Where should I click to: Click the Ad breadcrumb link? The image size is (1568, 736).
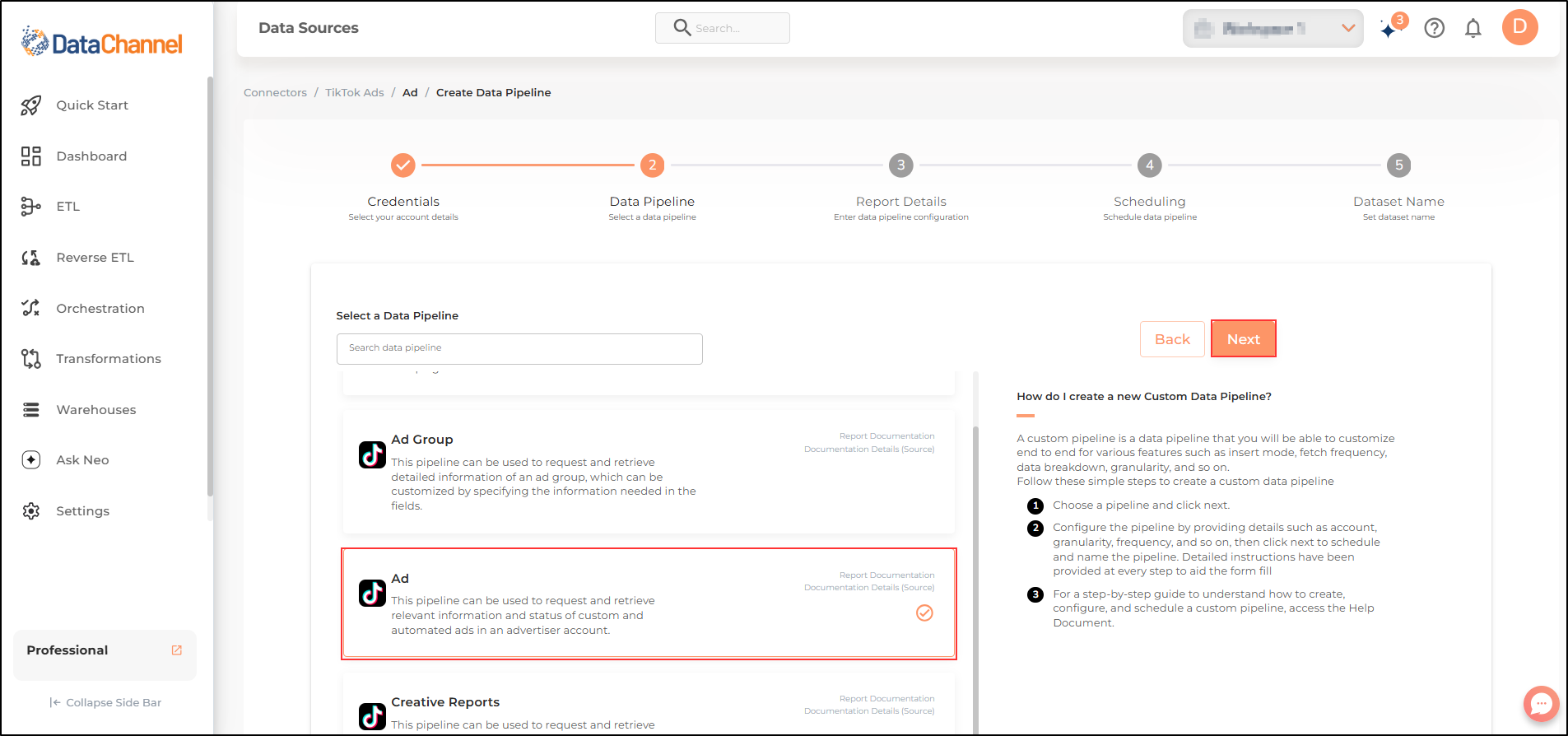pos(410,93)
